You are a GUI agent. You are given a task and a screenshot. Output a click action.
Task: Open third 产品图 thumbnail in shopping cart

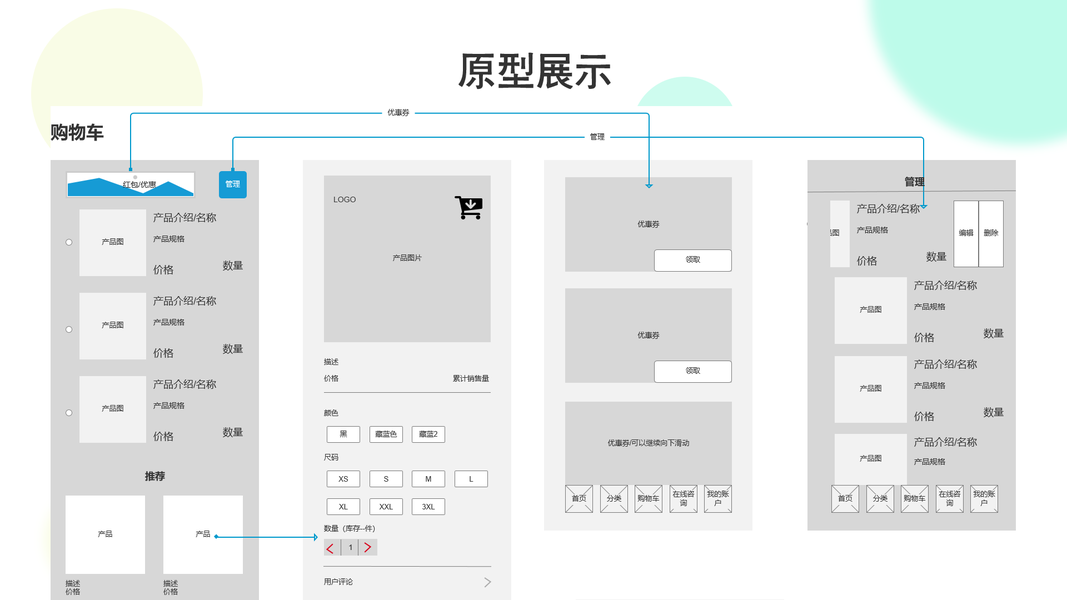coord(112,409)
